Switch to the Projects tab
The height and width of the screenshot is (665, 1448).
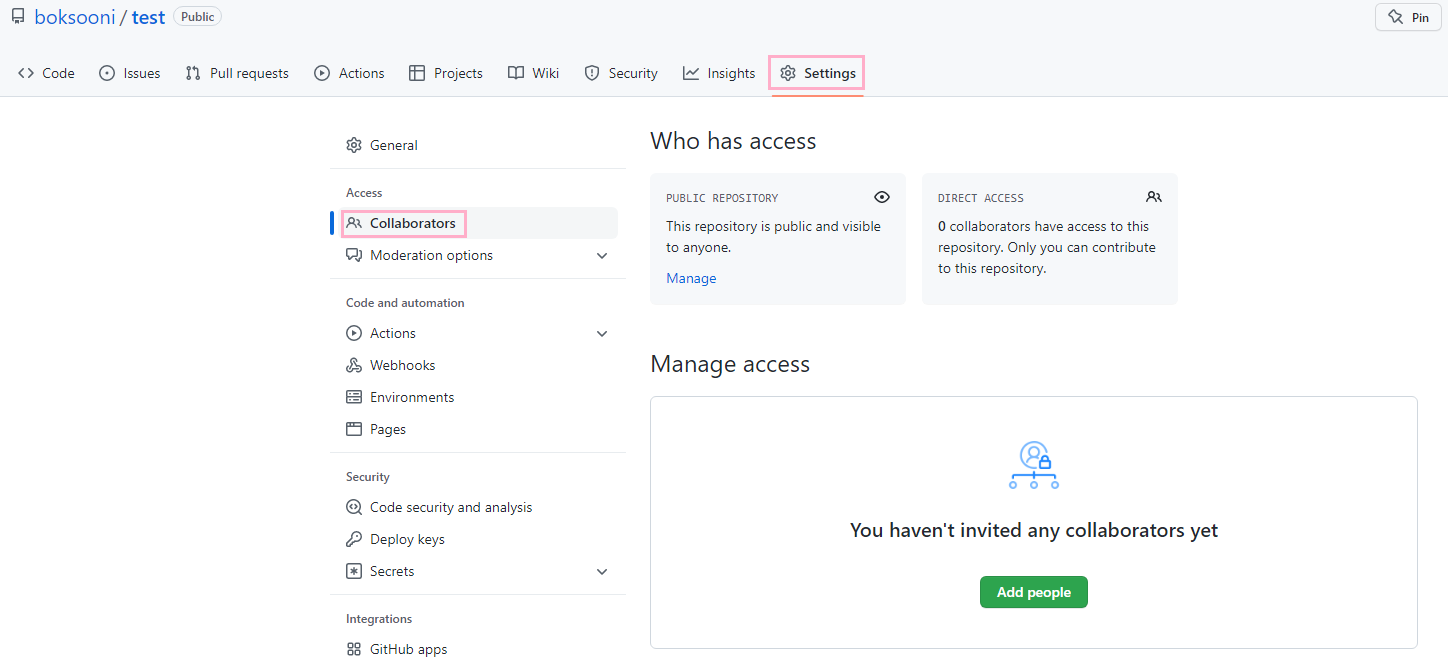point(446,73)
